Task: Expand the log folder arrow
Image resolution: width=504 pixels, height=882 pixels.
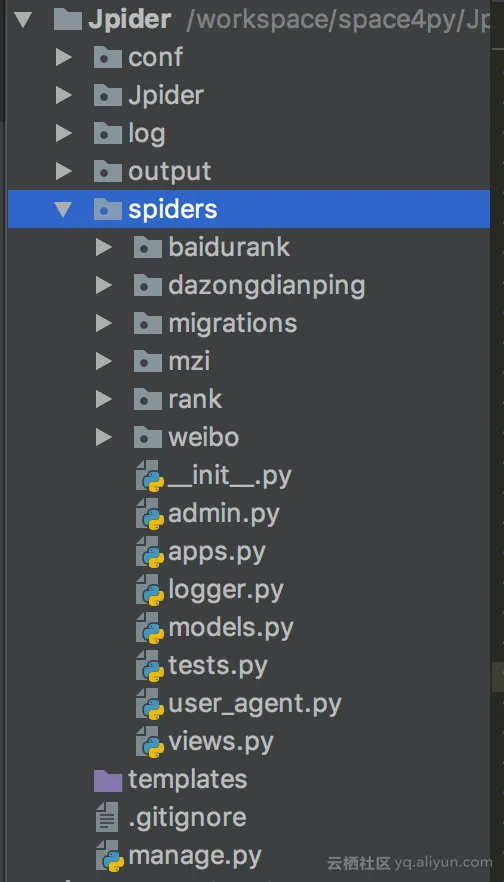Action: (x=64, y=133)
